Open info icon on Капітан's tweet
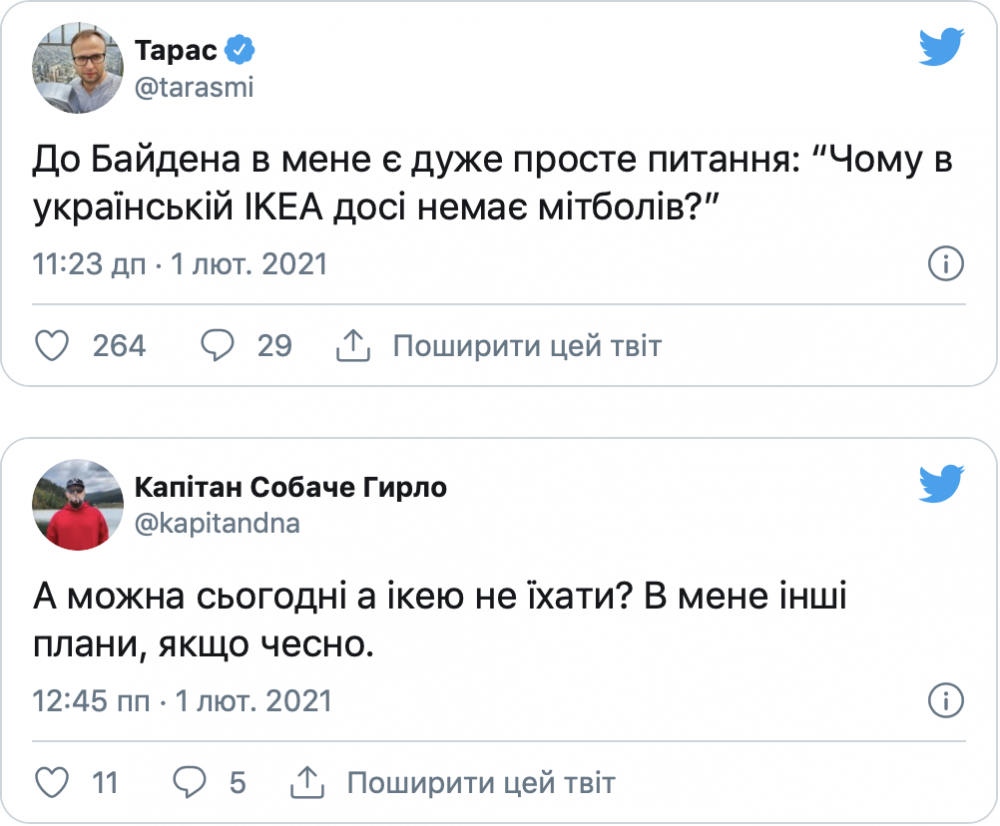 tap(945, 700)
